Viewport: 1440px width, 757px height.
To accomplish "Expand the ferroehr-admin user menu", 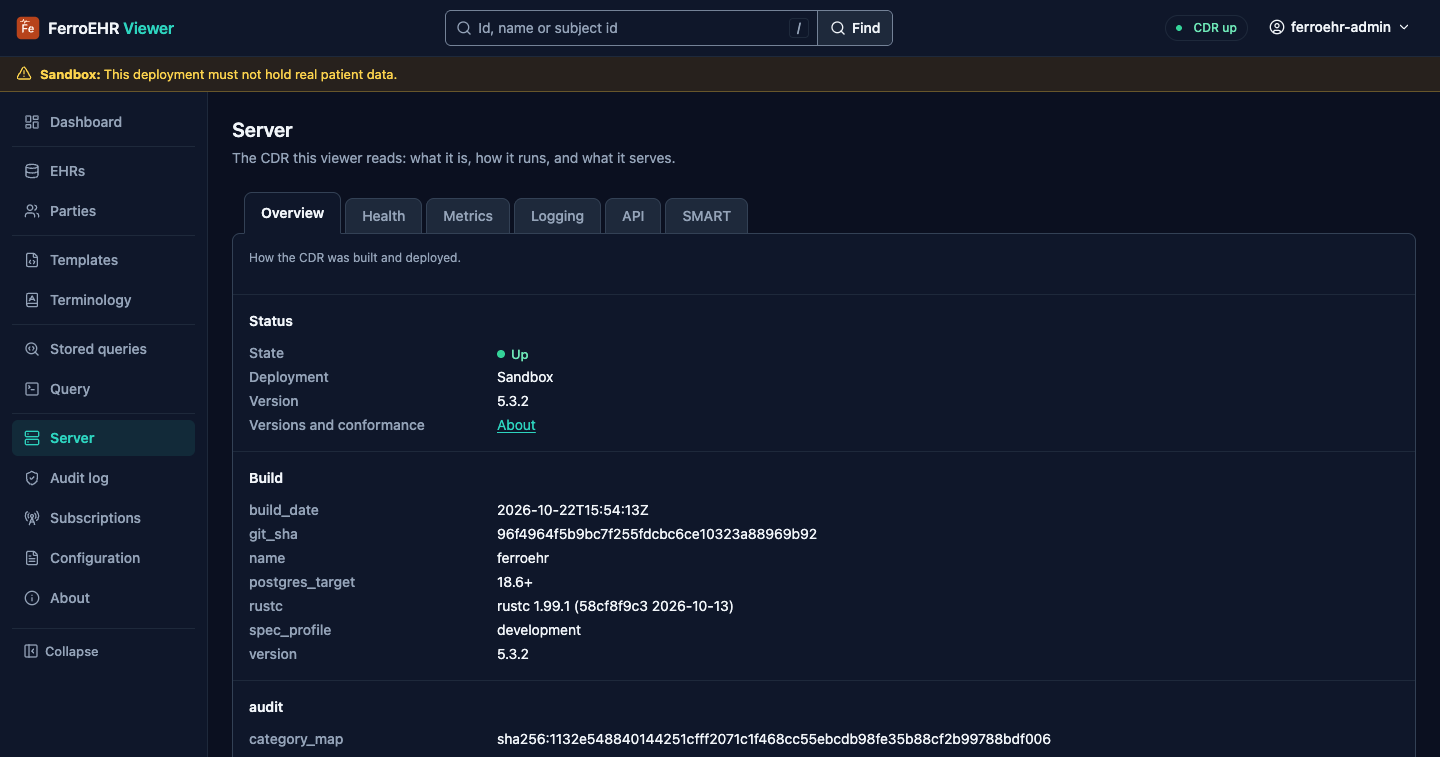I will (1339, 28).
